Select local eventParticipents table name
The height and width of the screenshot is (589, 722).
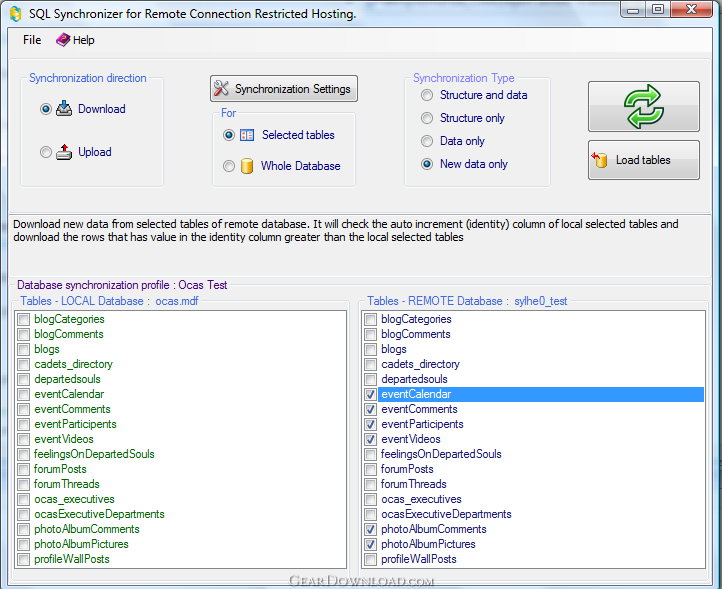(x=75, y=424)
